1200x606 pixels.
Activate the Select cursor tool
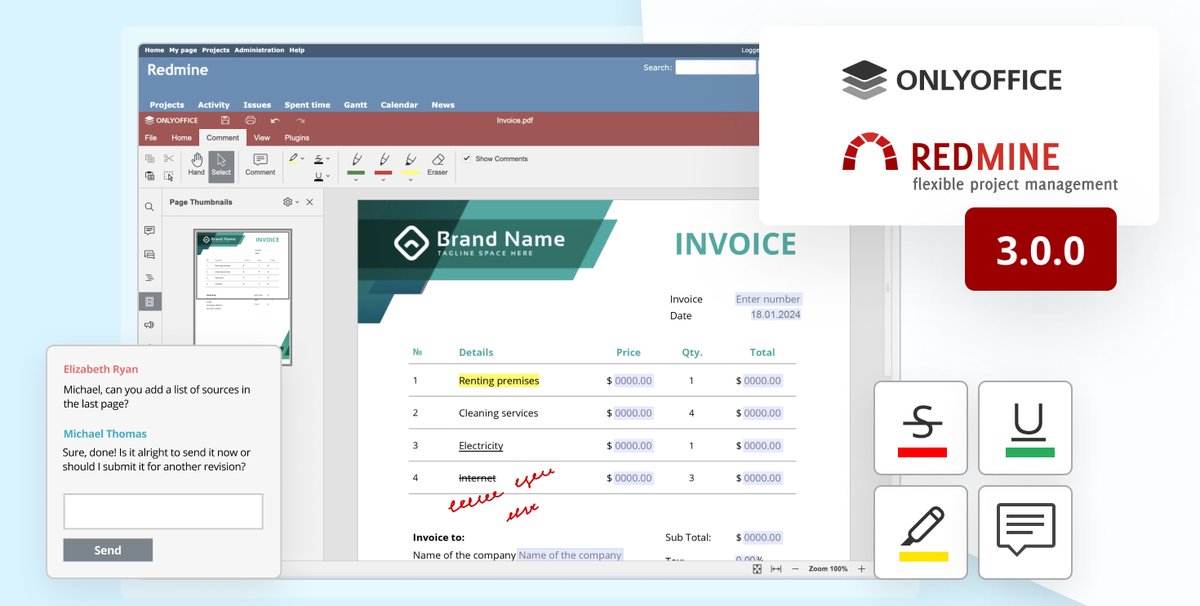(x=221, y=165)
